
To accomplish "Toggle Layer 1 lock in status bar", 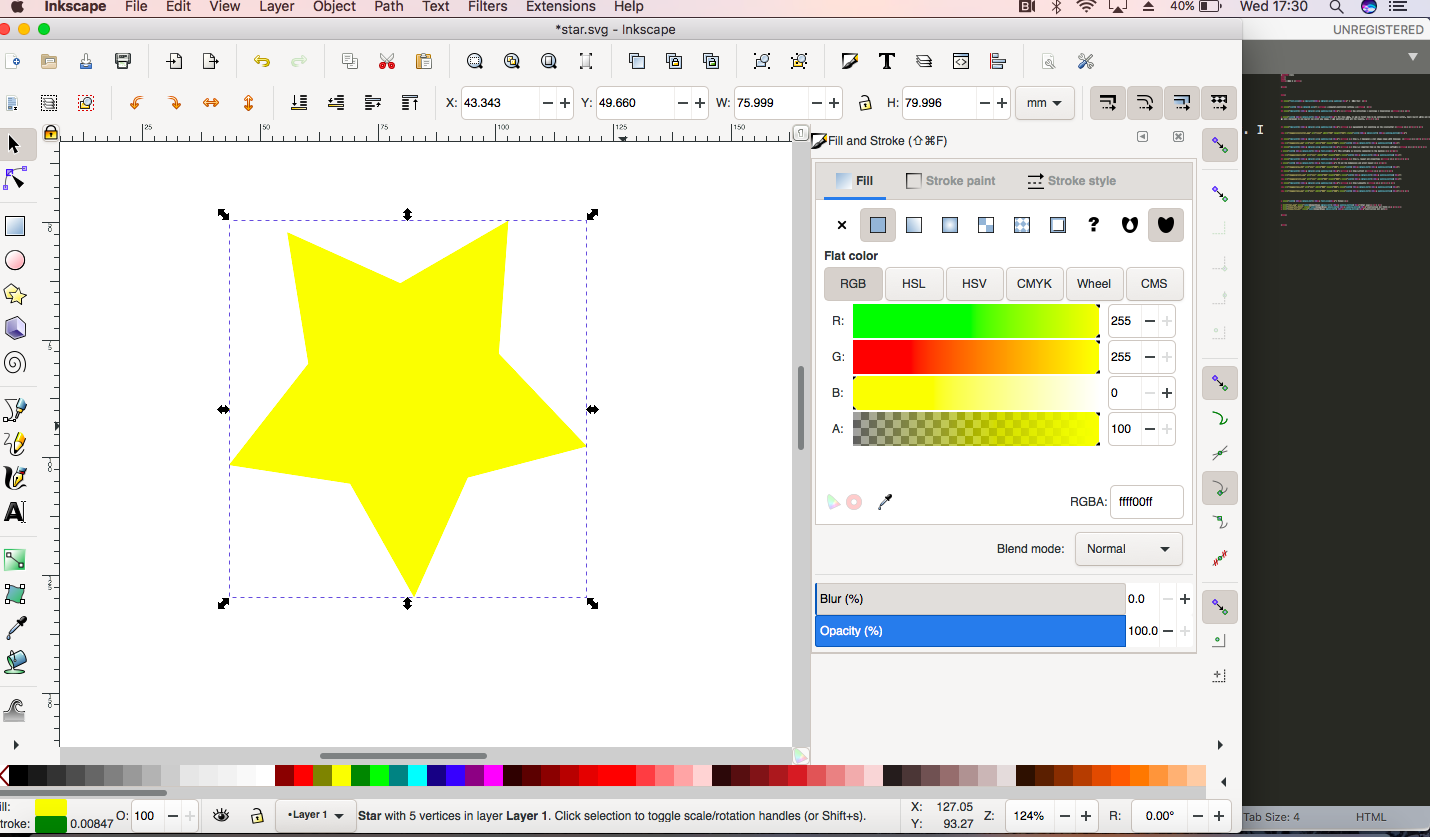I will click(x=257, y=815).
